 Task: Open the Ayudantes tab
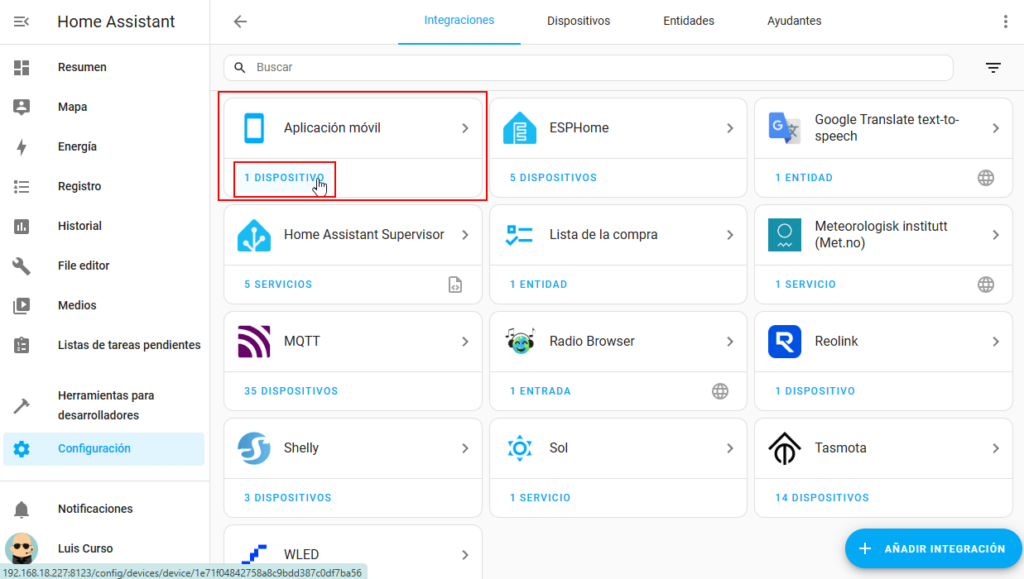pyautogui.click(x=794, y=21)
